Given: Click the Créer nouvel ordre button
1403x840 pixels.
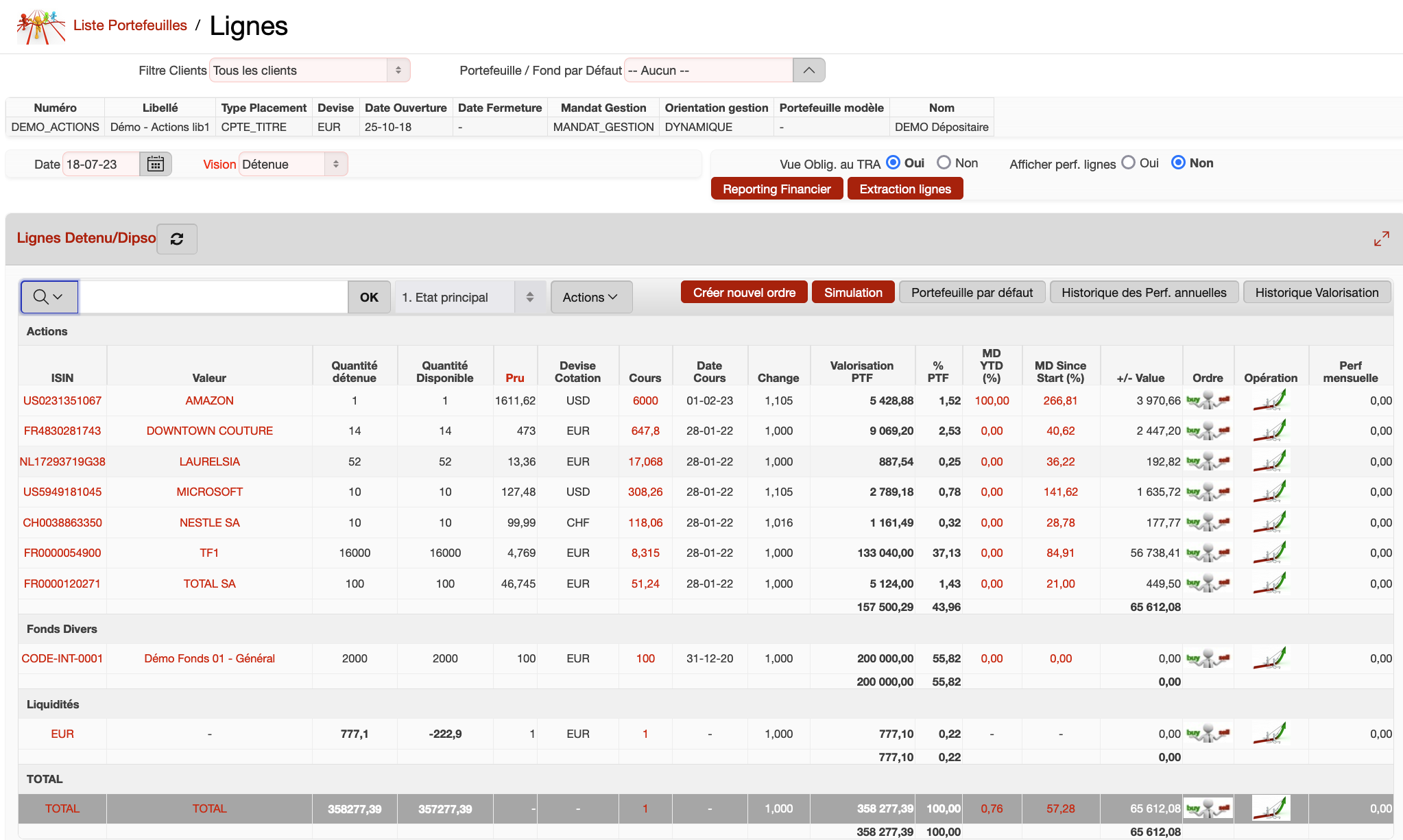Looking at the screenshot, I should pyautogui.click(x=744, y=293).
